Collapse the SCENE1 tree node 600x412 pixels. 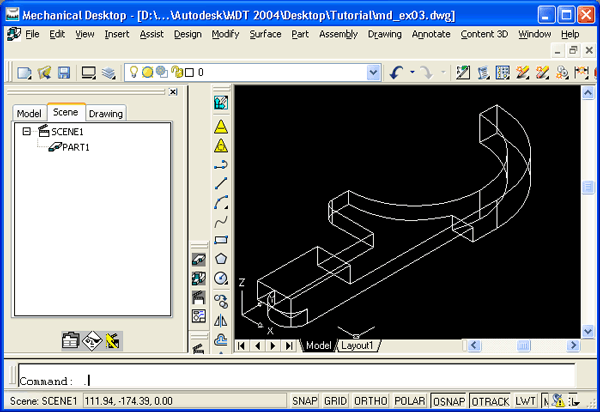pyautogui.click(x=27, y=131)
